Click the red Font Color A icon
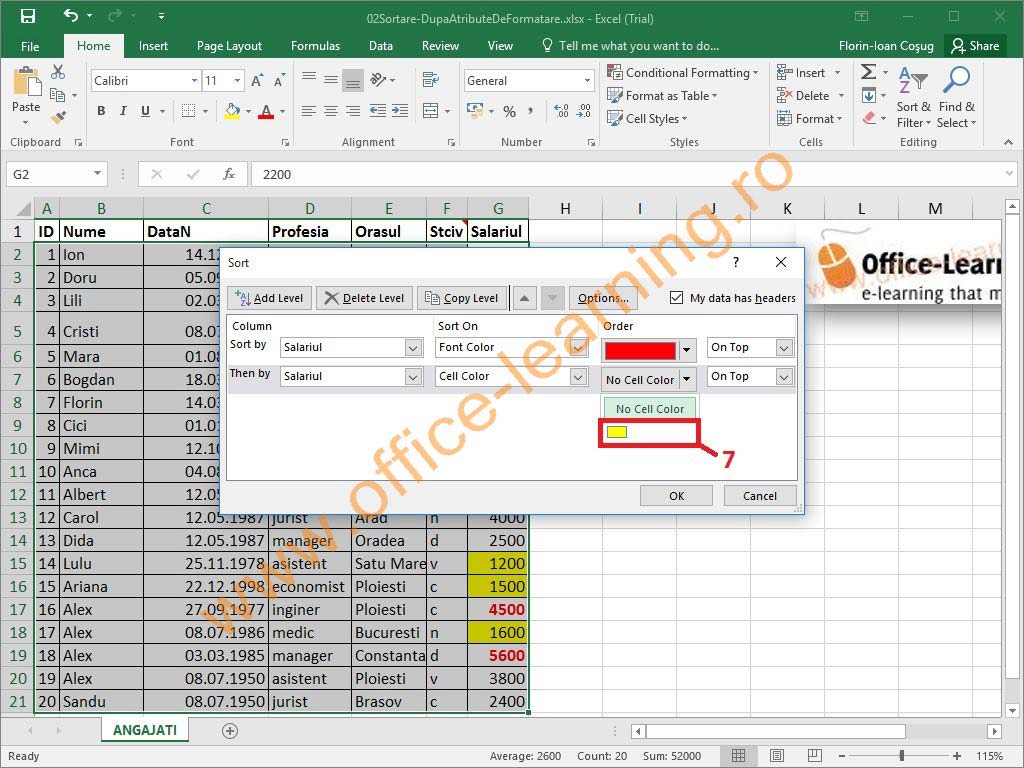Image resolution: width=1024 pixels, height=768 pixels. (266, 111)
